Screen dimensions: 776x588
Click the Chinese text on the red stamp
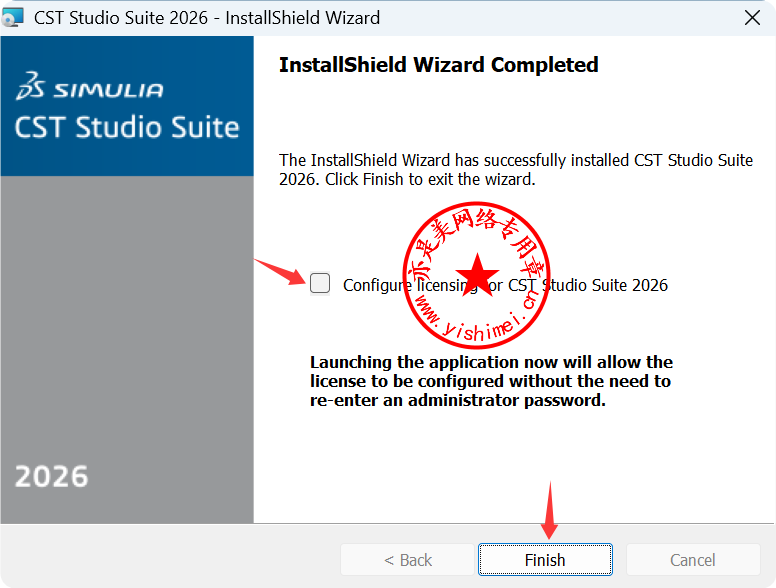pyautogui.click(x=480, y=229)
